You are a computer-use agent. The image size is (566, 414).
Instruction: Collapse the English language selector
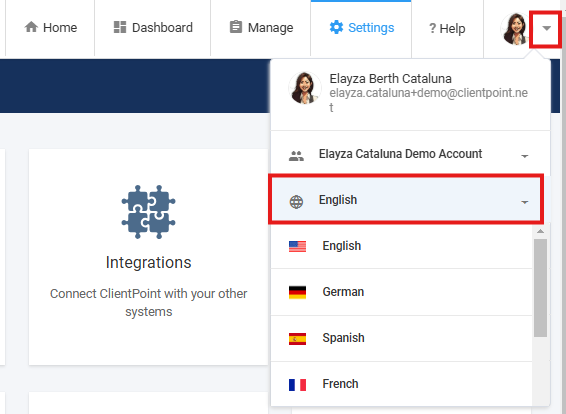(524, 202)
